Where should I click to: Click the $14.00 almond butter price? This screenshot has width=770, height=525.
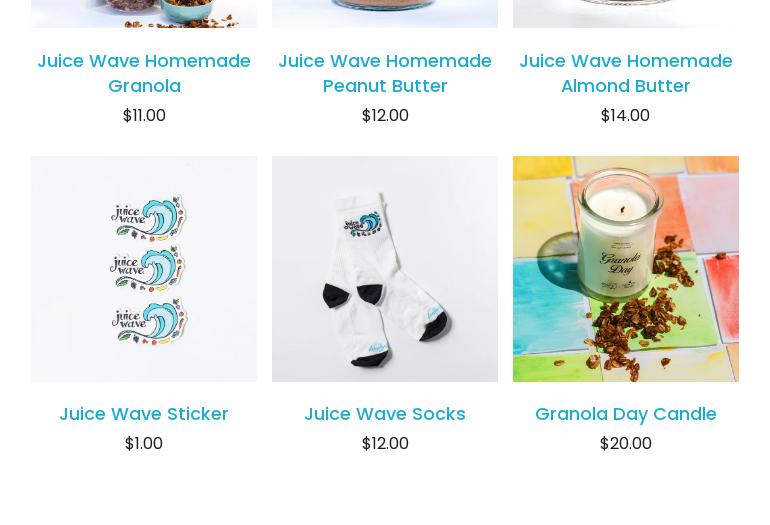[x=626, y=115]
